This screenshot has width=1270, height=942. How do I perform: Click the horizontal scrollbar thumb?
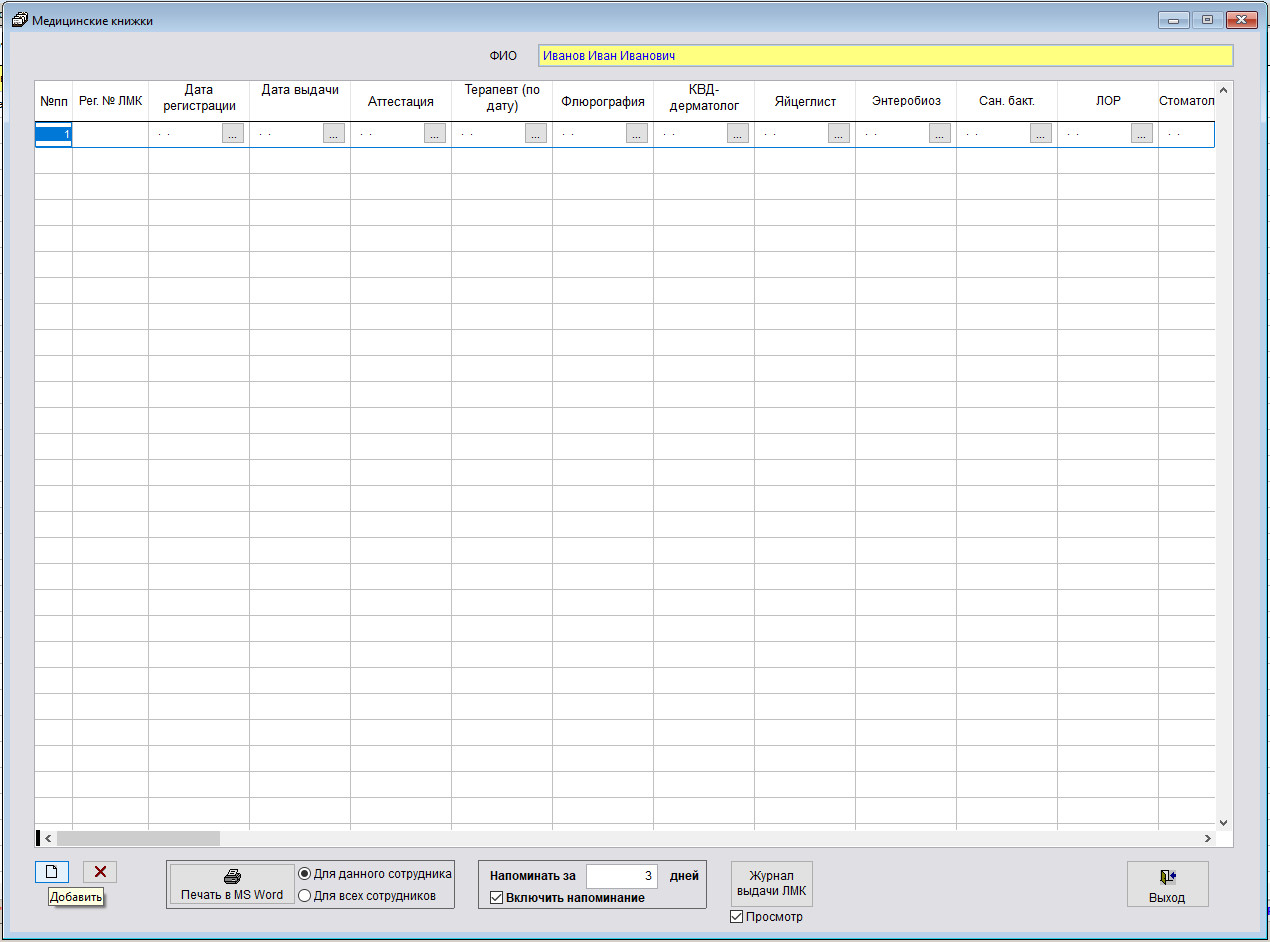tap(138, 838)
